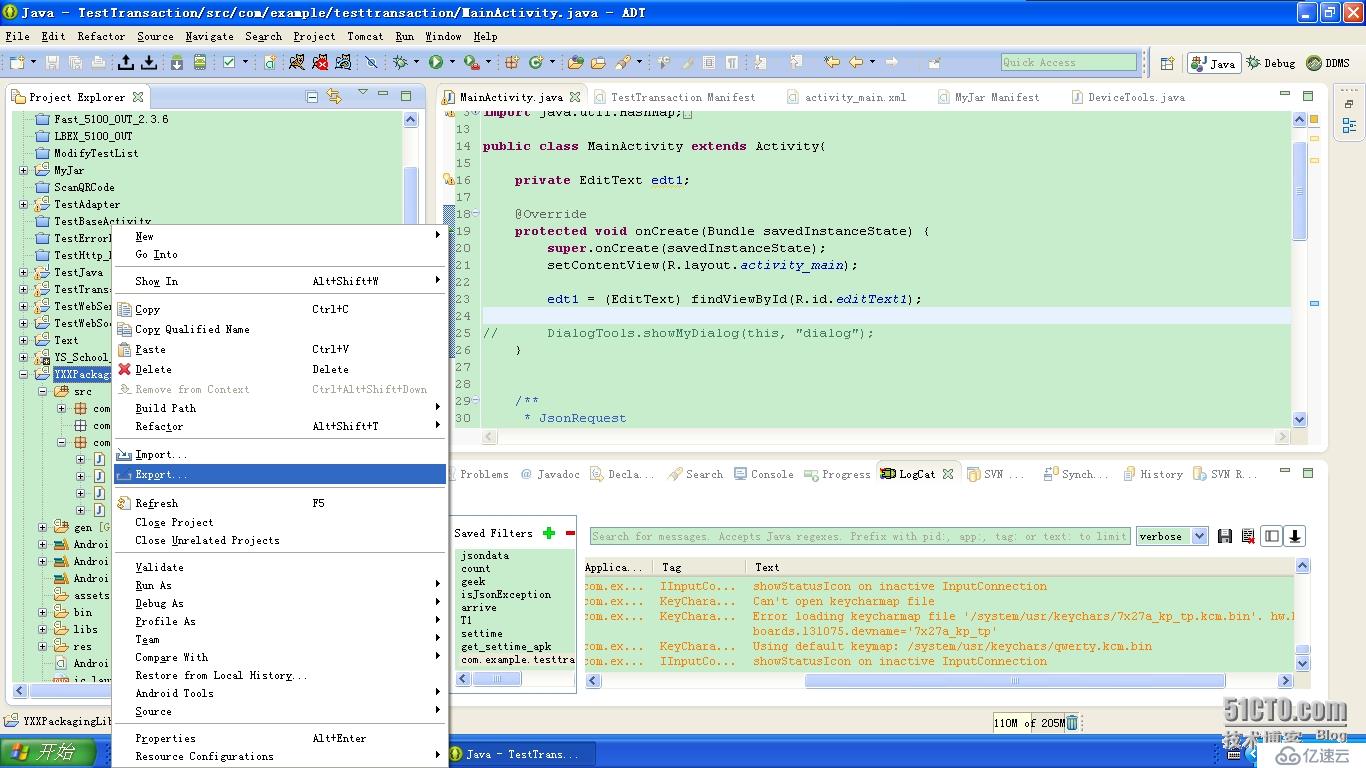This screenshot has height=768, width=1366.
Task: Select Properties in the context menu
Action: click(280, 738)
